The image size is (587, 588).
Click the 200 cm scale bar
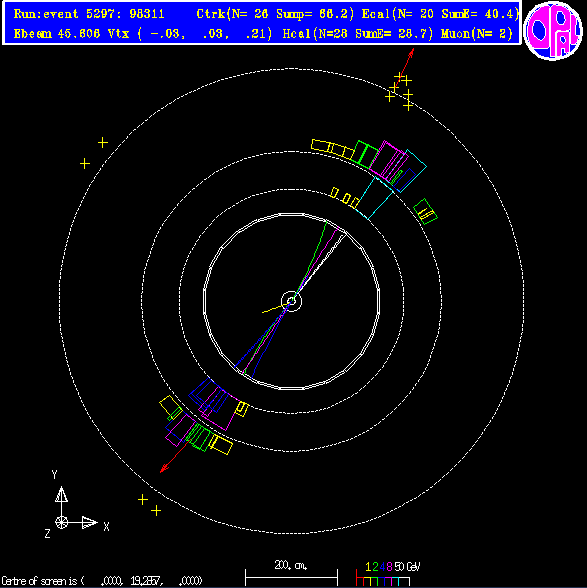[291, 573]
